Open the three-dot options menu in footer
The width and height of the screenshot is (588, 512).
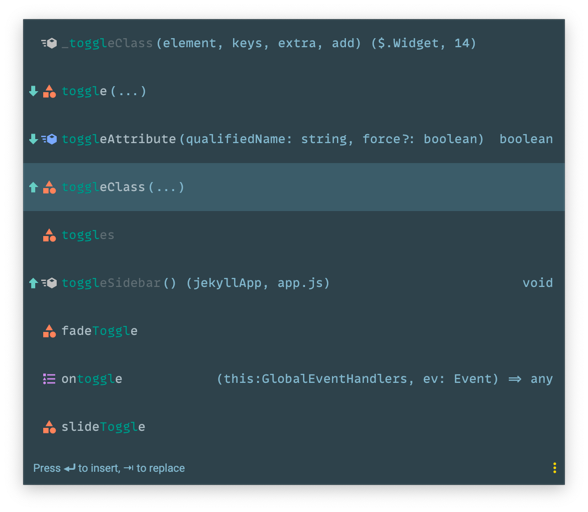(554, 468)
